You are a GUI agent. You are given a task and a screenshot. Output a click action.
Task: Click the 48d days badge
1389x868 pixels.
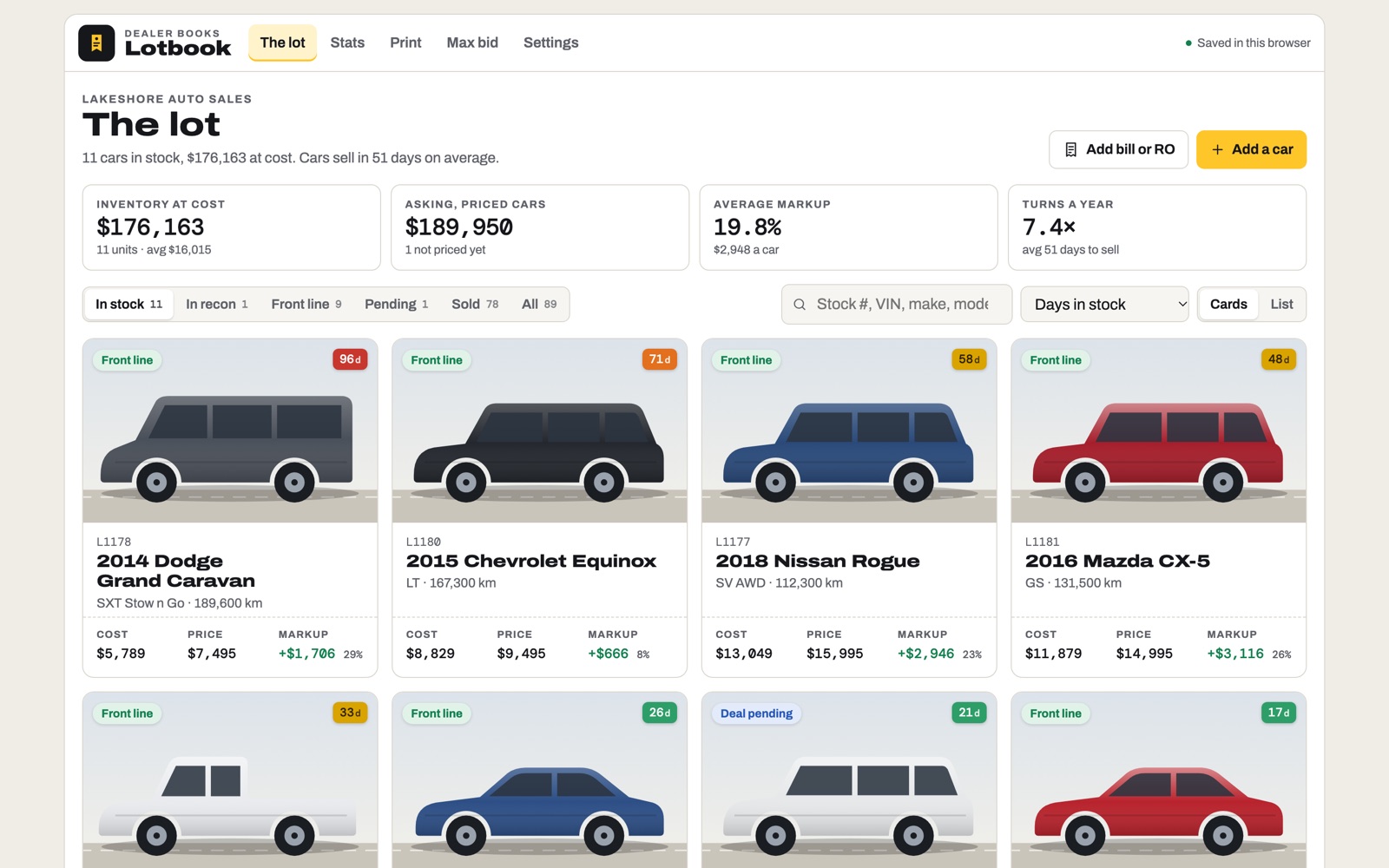[x=1279, y=359]
